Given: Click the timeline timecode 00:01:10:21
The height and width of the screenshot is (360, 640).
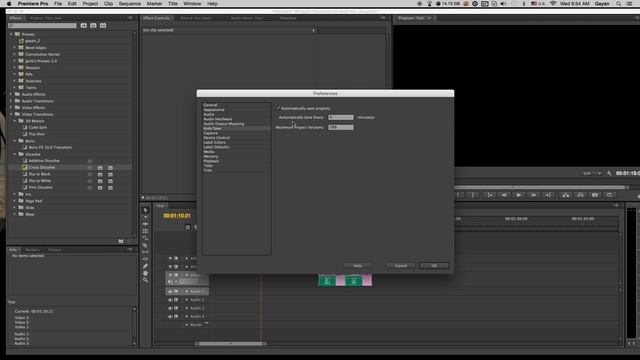Looking at the screenshot, I should point(177,216).
